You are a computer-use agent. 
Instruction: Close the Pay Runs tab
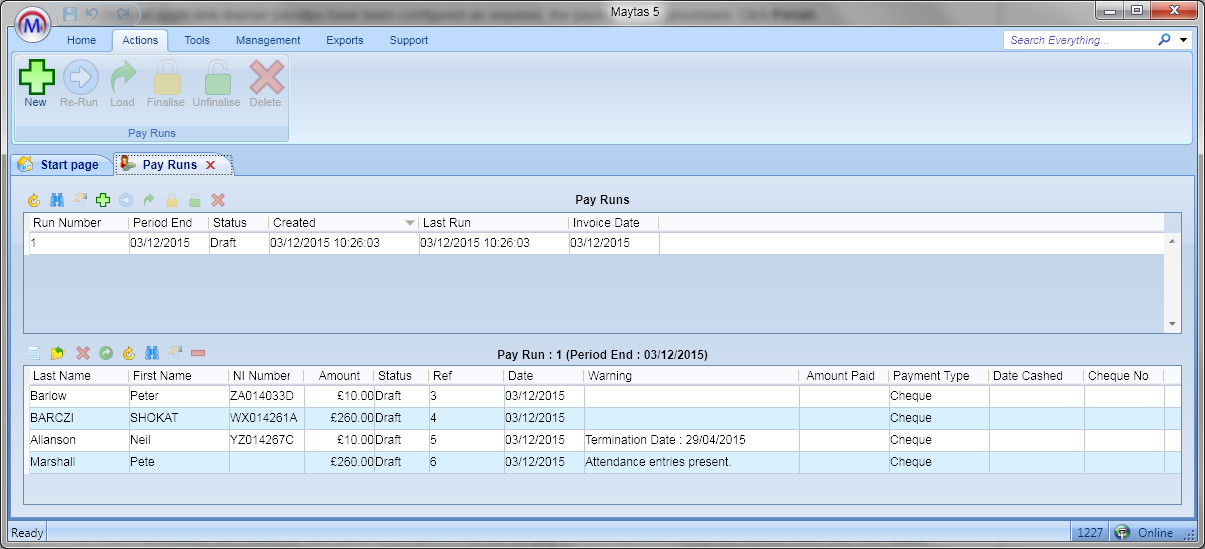210,164
